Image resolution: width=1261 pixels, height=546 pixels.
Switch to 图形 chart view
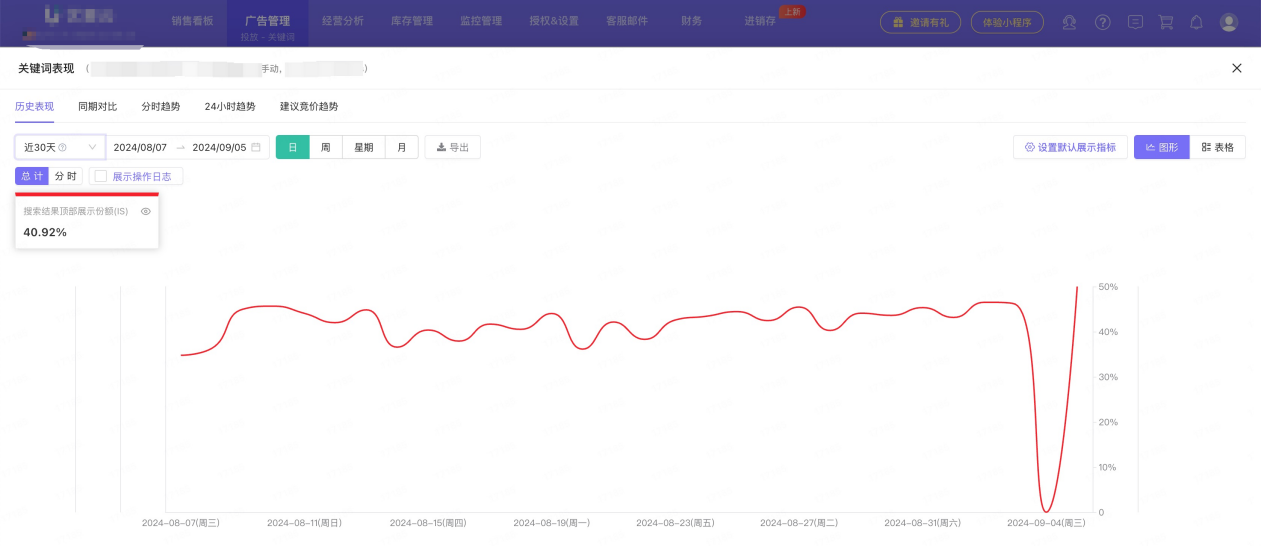click(1161, 147)
